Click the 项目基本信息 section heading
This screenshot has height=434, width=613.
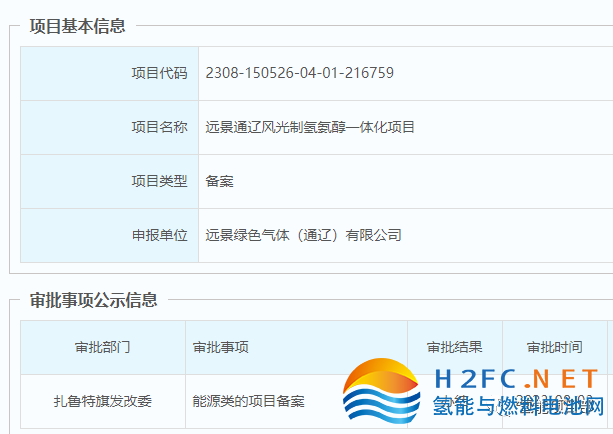pyautogui.click(x=77, y=26)
